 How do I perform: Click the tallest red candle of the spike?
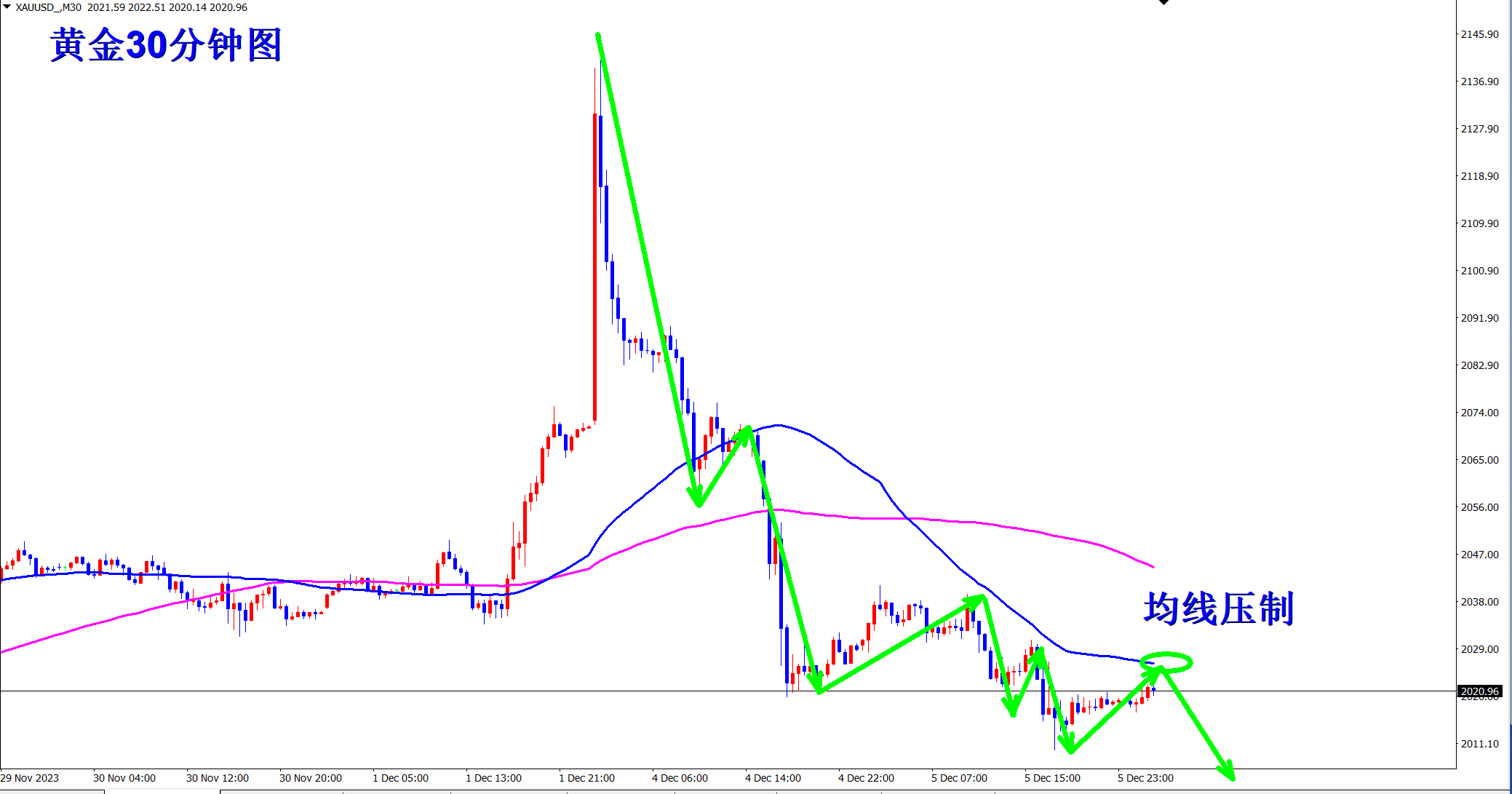tap(595, 266)
